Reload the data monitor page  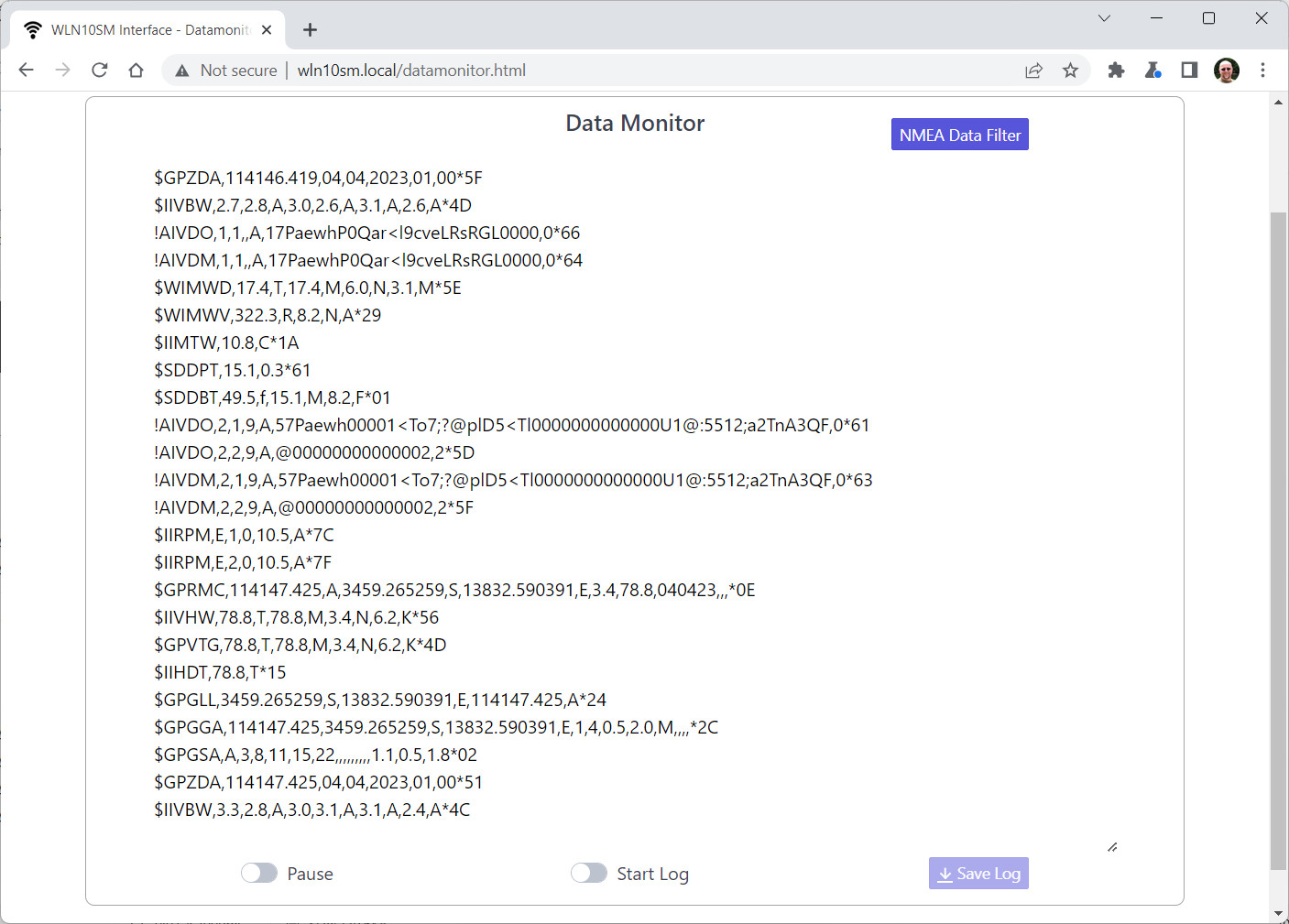point(100,71)
